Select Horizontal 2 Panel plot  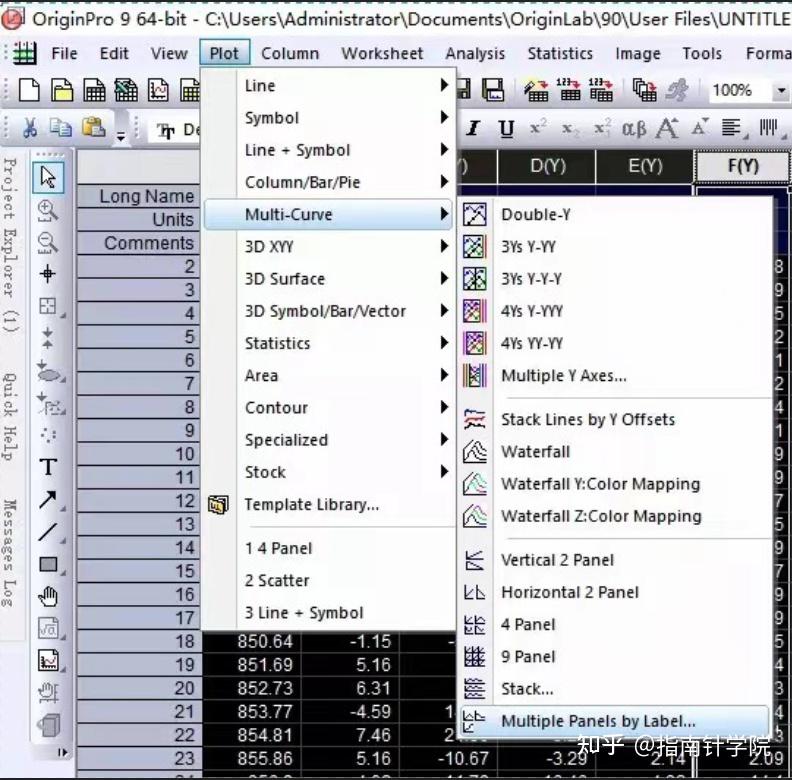(x=615, y=592)
